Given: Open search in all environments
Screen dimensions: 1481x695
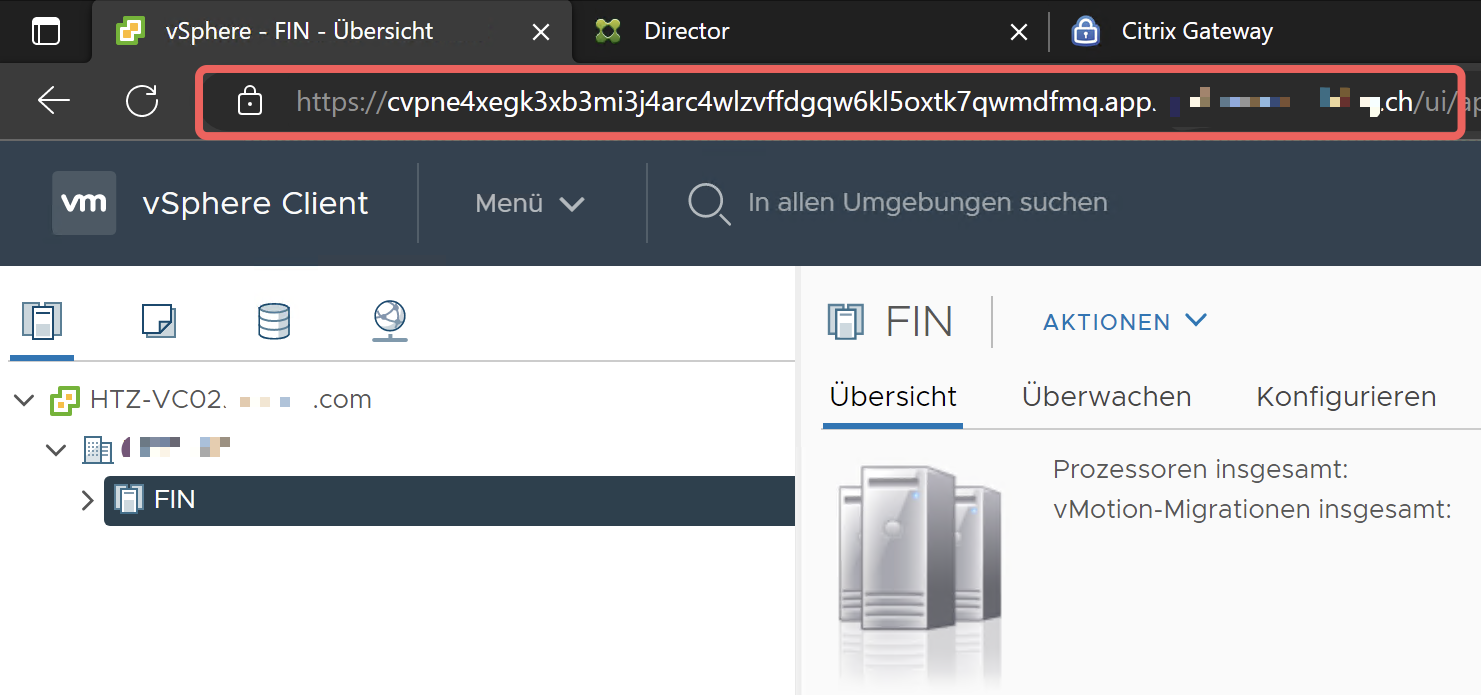Looking at the screenshot, I should point(708,203).
